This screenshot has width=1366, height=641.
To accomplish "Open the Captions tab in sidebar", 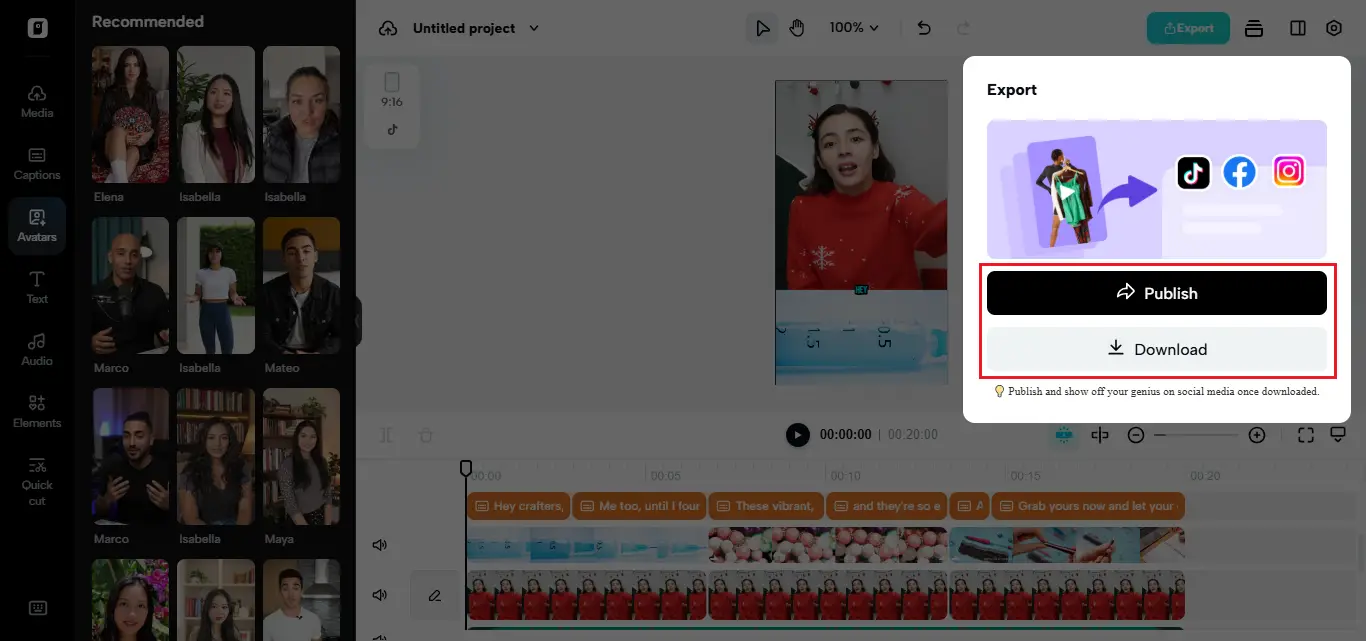I will [x=37, y=164].
